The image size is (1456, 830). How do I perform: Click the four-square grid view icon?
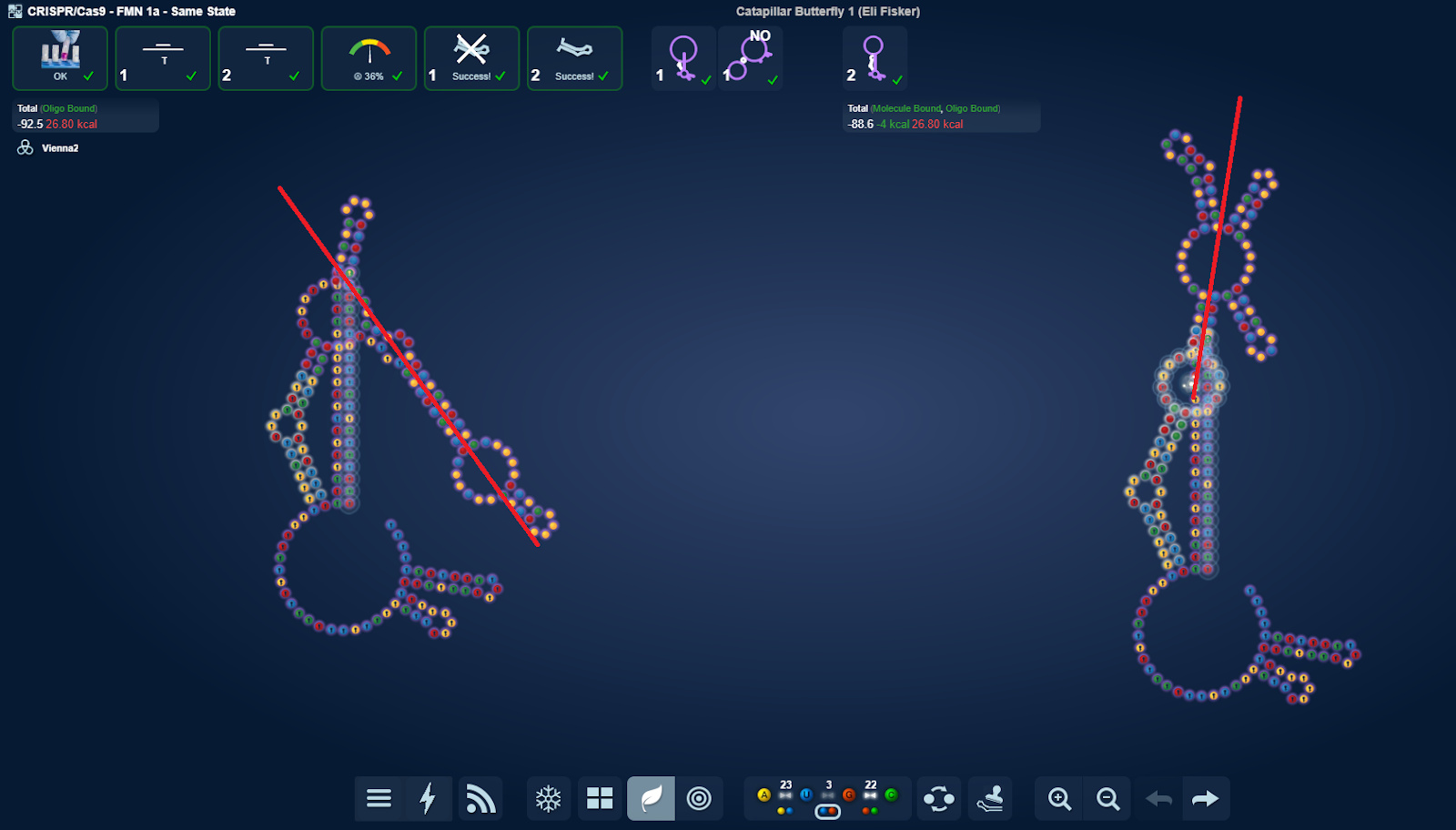[x=600, y=799]
